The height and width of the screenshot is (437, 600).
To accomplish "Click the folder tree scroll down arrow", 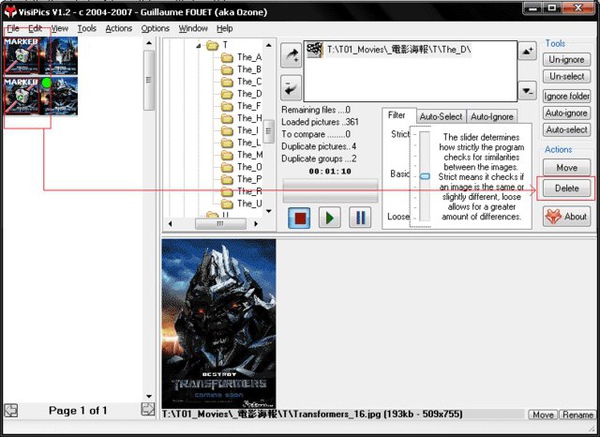I will pos(269,211).
